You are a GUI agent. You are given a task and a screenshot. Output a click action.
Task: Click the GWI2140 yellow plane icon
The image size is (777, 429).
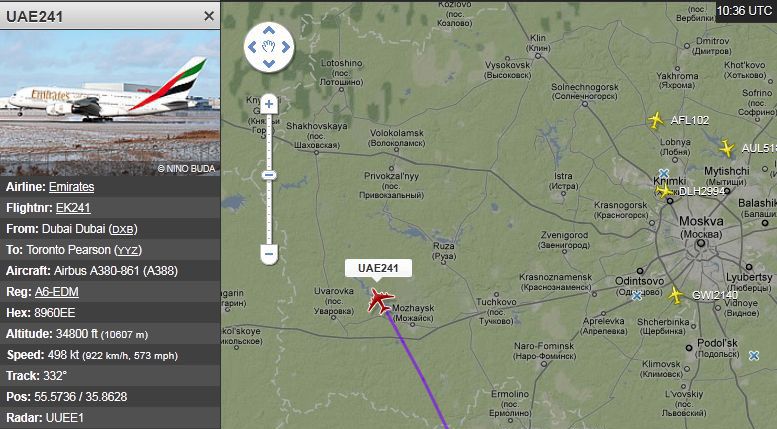676,295
